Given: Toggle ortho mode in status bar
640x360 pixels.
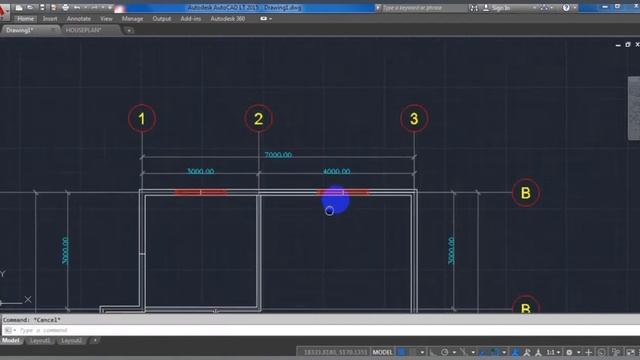Looking at the screenshot, I should click(x=432, y=352).
